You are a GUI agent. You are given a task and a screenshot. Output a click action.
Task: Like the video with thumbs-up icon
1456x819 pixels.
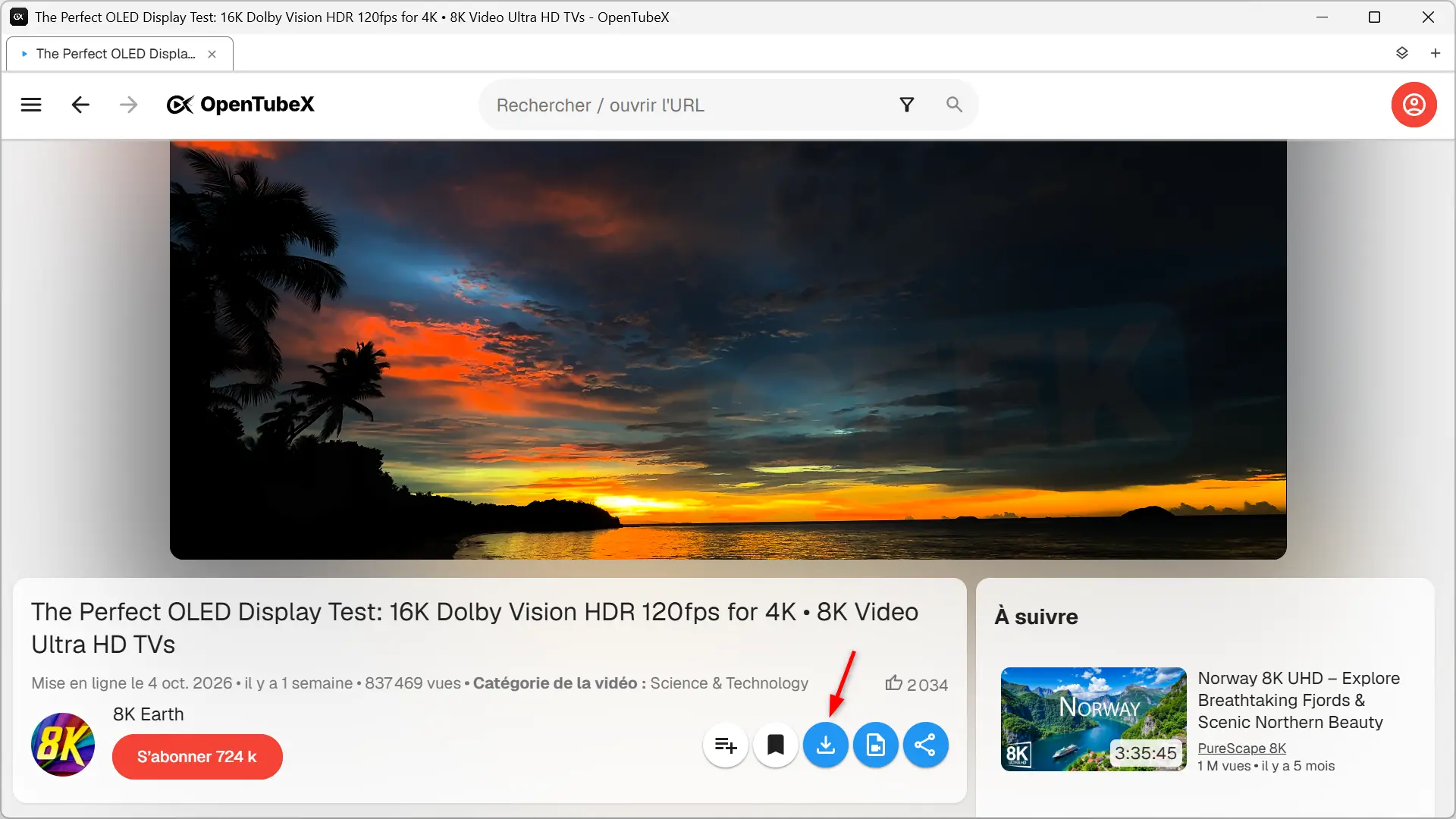point(894,683)
